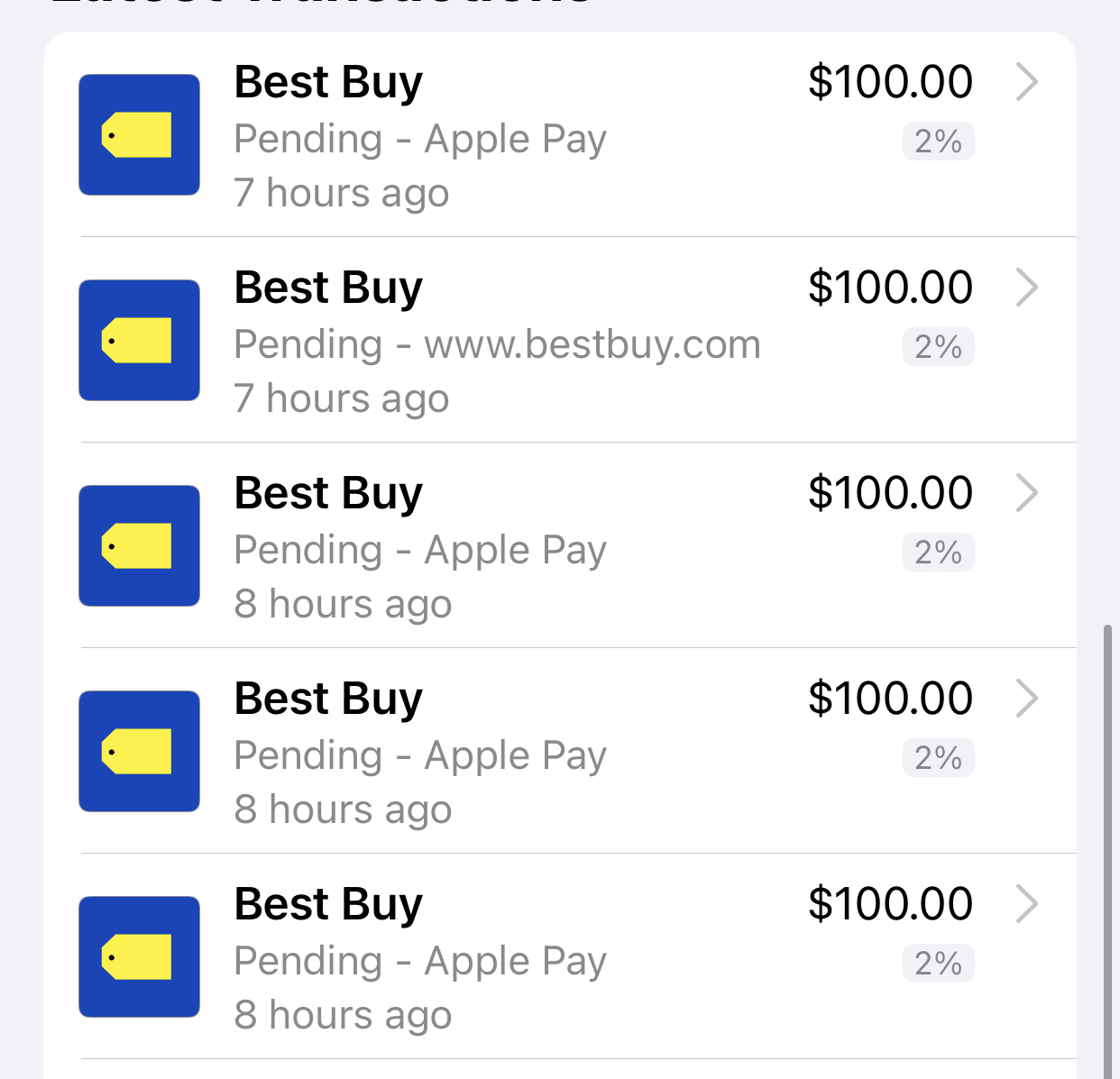Tap the 2% badge on the bottom transaction
The image size is (1120, 1079).
point(938,964)
